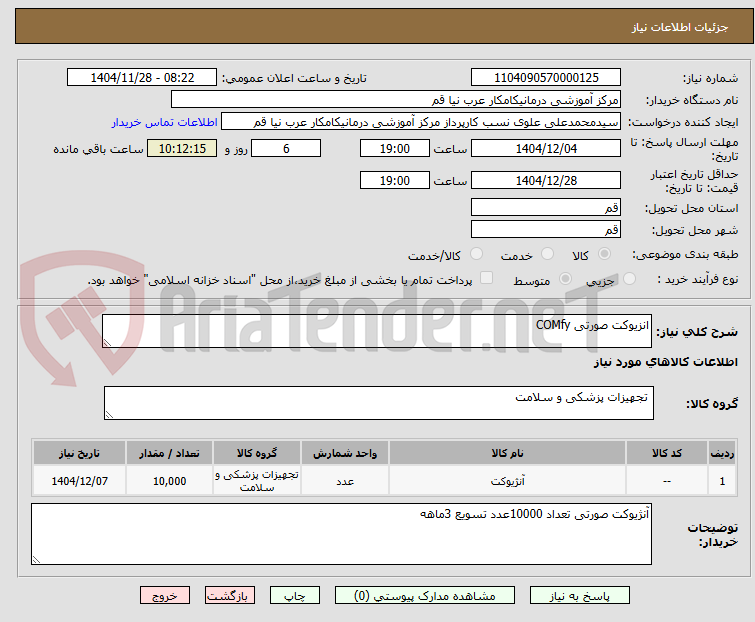This screenshot has width=755, height=622.
Task: Click resize handle of شرح کلی نیاز textarea
Action: click(x=107, y=342)
